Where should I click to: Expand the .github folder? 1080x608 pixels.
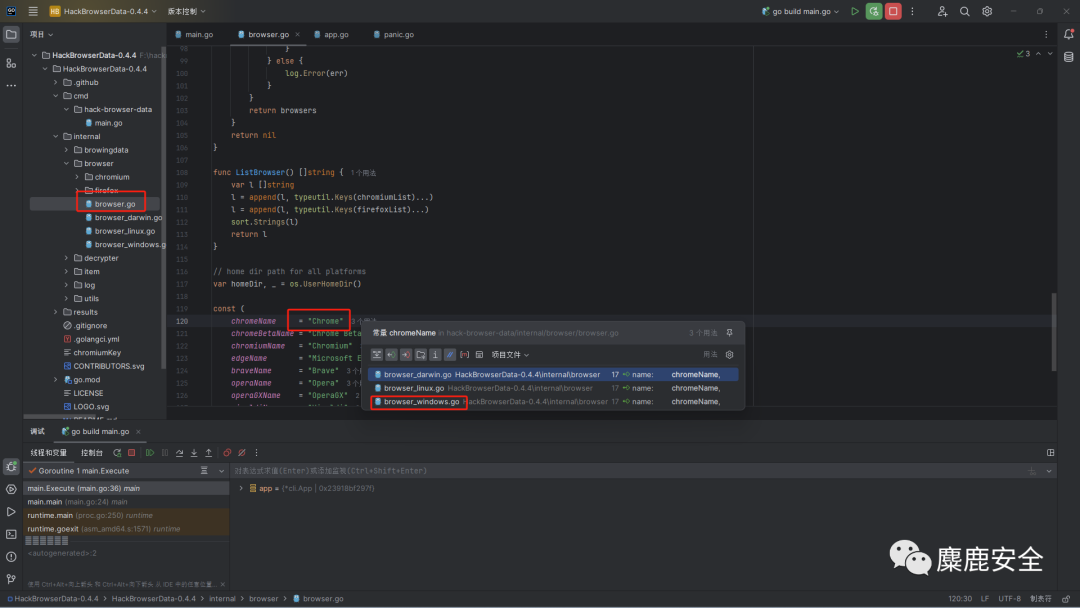click(x=56, y=82)
